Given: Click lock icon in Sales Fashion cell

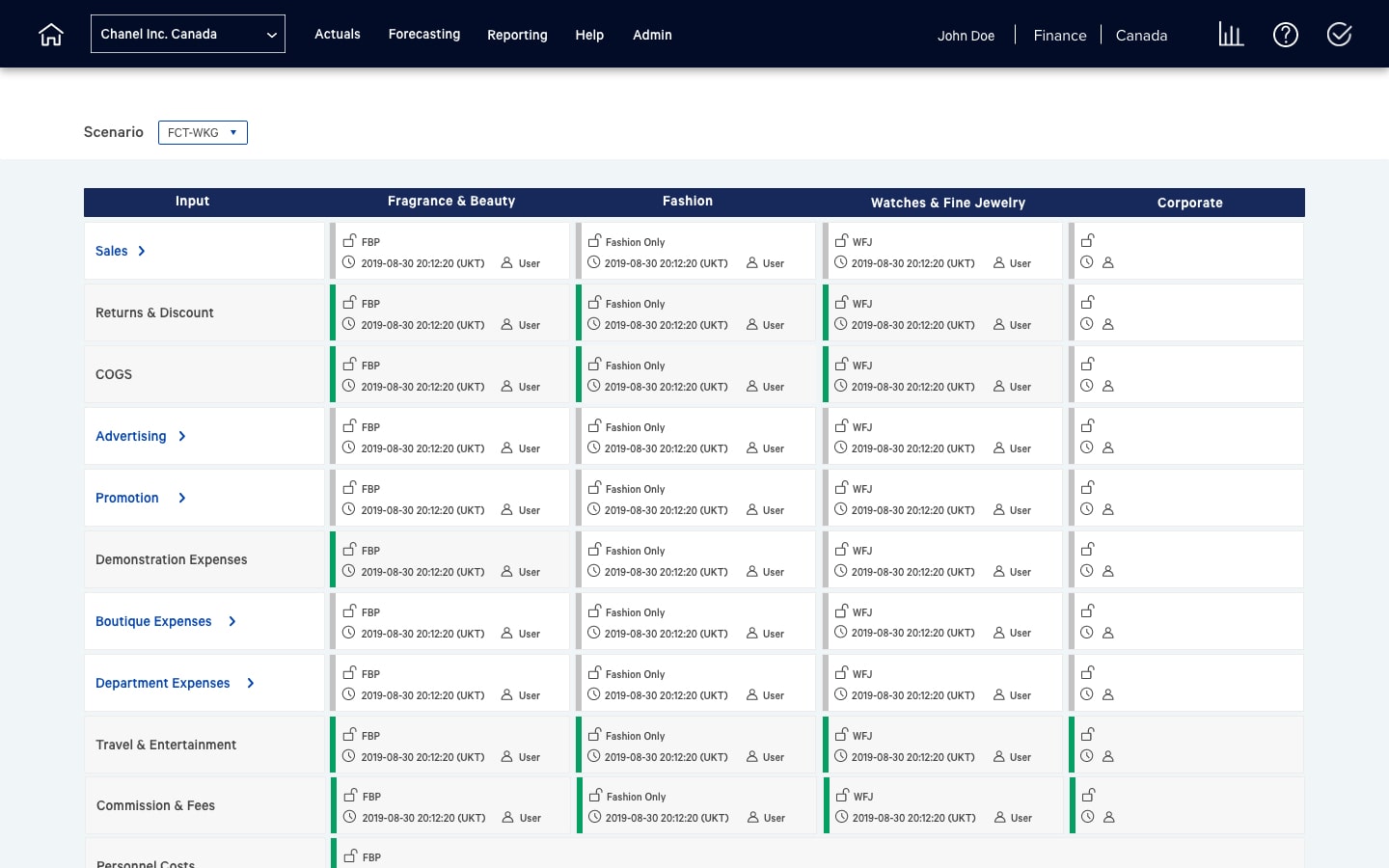Looking at the screenshot, I should (x=595, y=240).
